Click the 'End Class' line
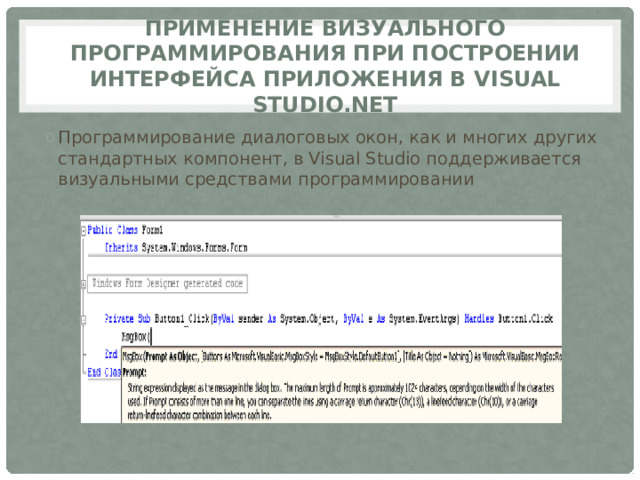The width and height of the screenshot is (640, 480). [104, 372]
